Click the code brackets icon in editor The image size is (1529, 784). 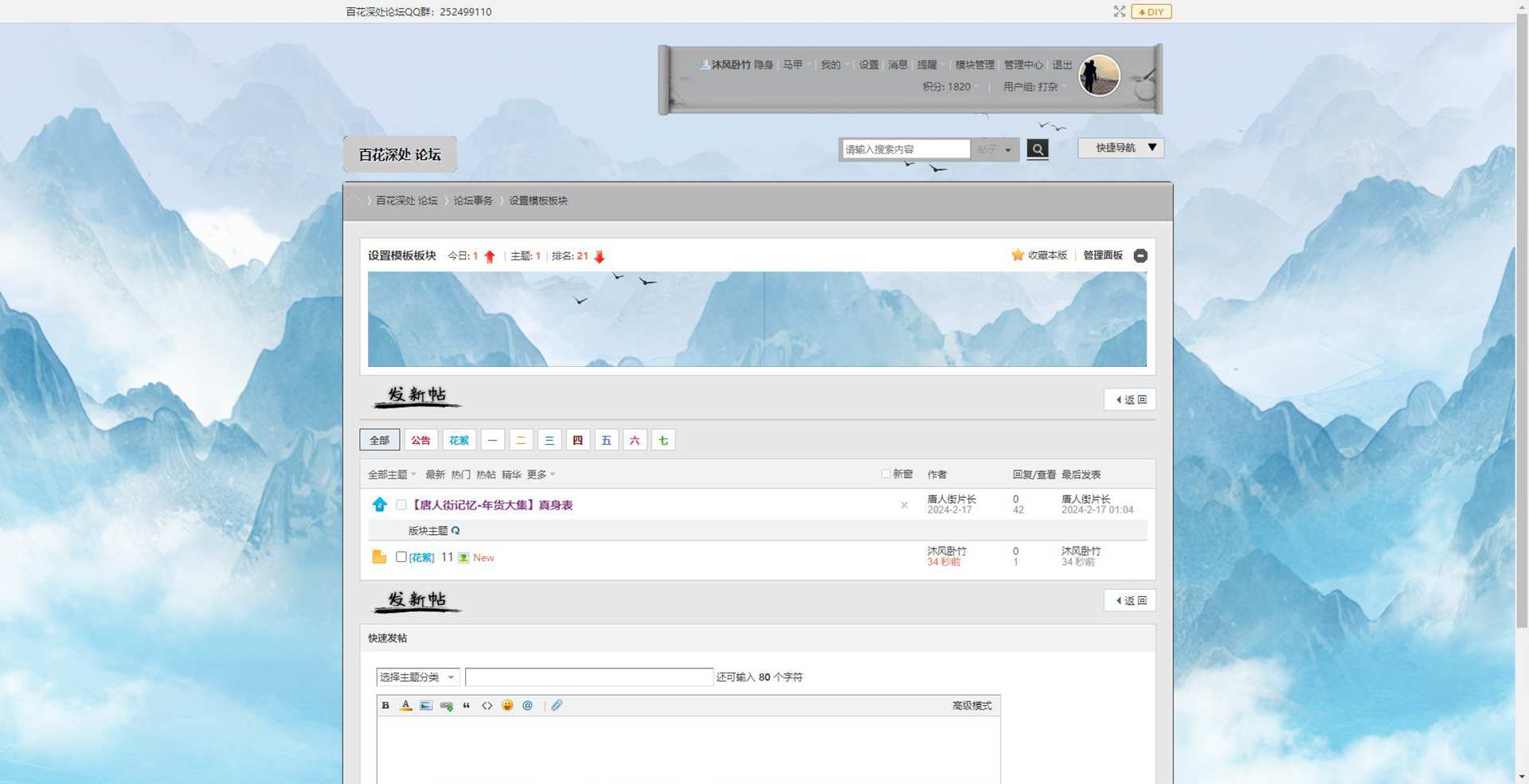click(487, 705)
